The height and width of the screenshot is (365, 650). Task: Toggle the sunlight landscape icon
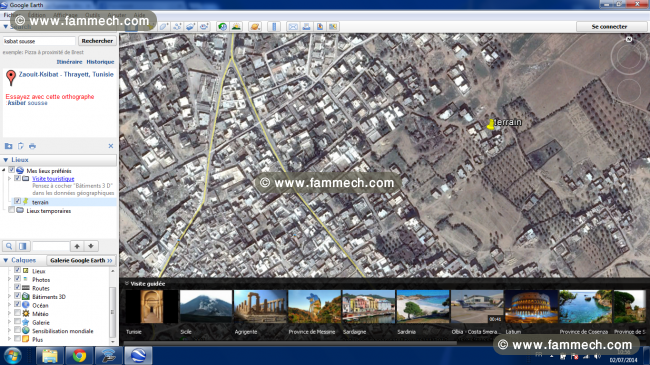point(236,27)
